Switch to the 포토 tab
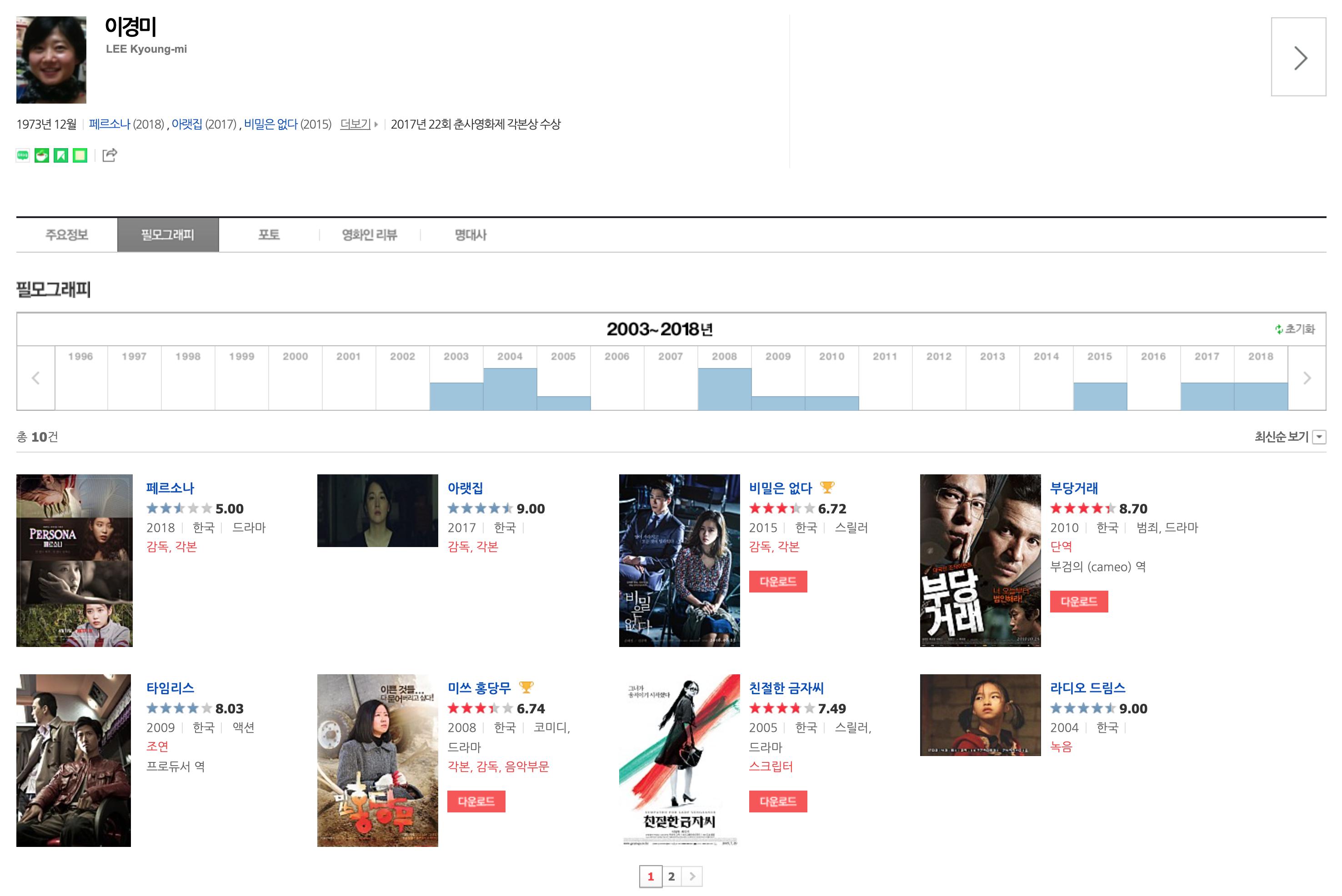 tap(269, 235)
